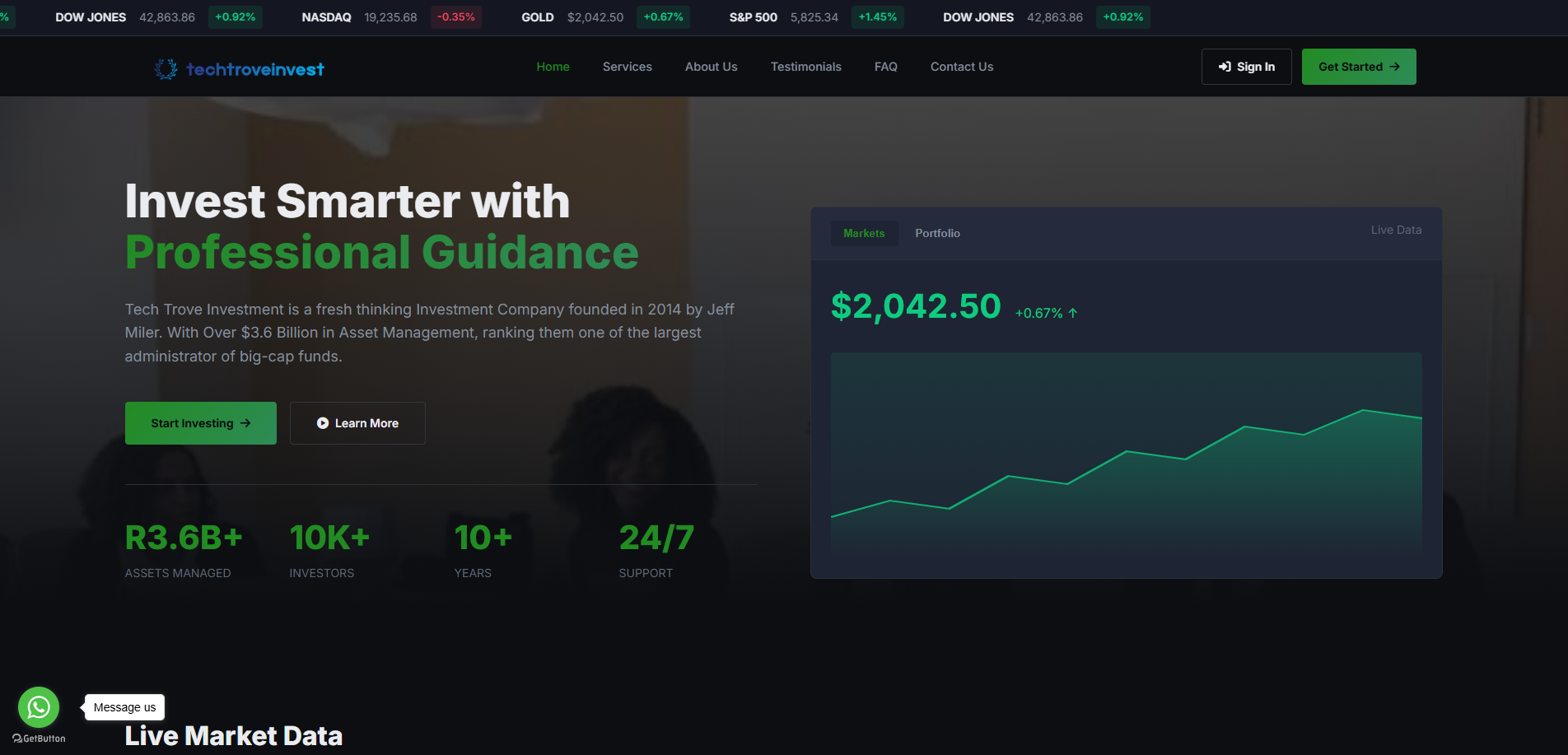Navigate to Testimonials section
The height and width of the screenshot is (755, 1568).
[806, 67]
